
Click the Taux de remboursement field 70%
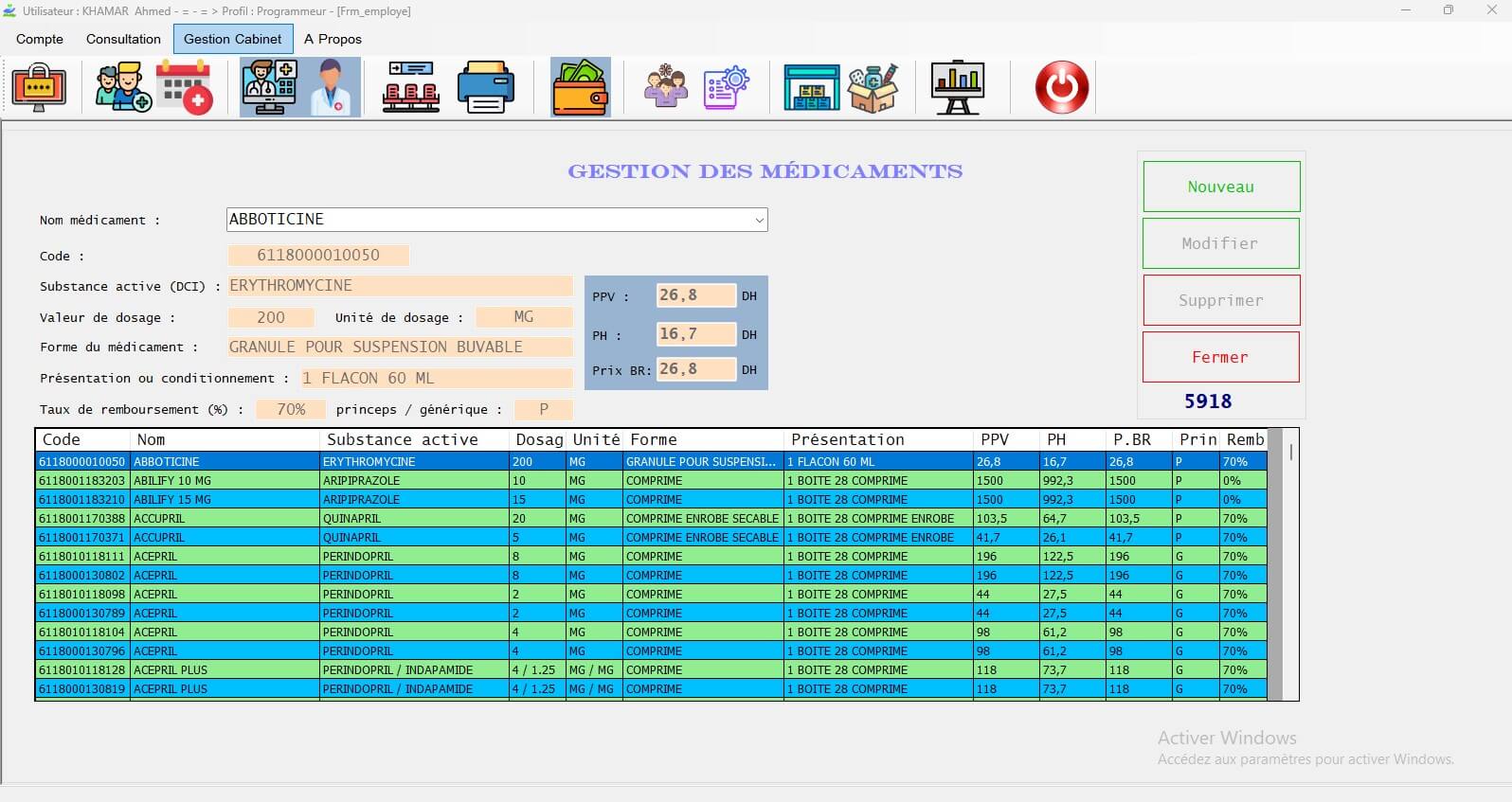(x=292, y=409)
